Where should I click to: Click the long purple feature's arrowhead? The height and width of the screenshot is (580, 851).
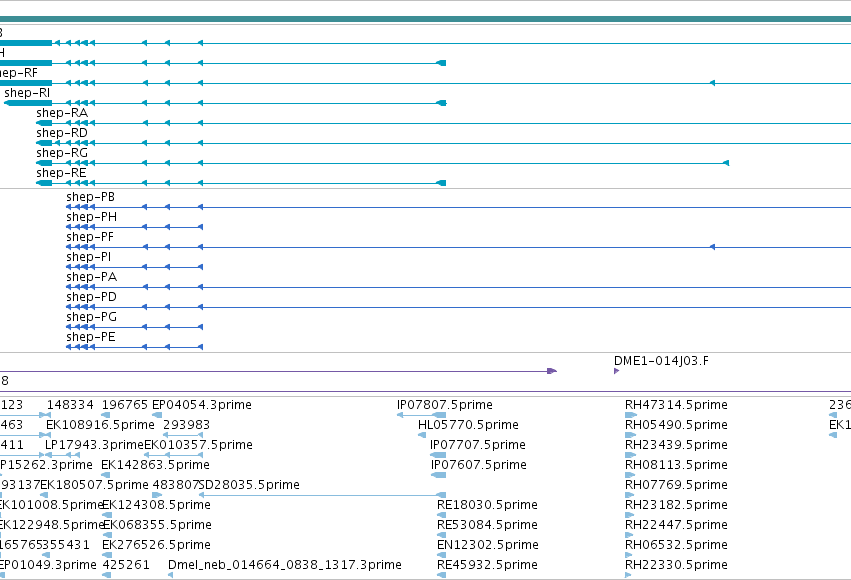[552, 371]
